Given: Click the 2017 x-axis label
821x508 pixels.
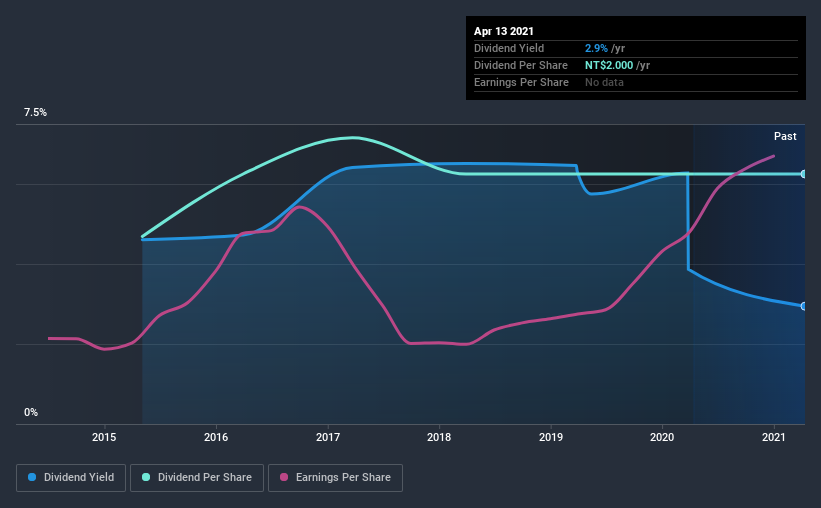Looking at the screenshot, I should pos(328,437).
